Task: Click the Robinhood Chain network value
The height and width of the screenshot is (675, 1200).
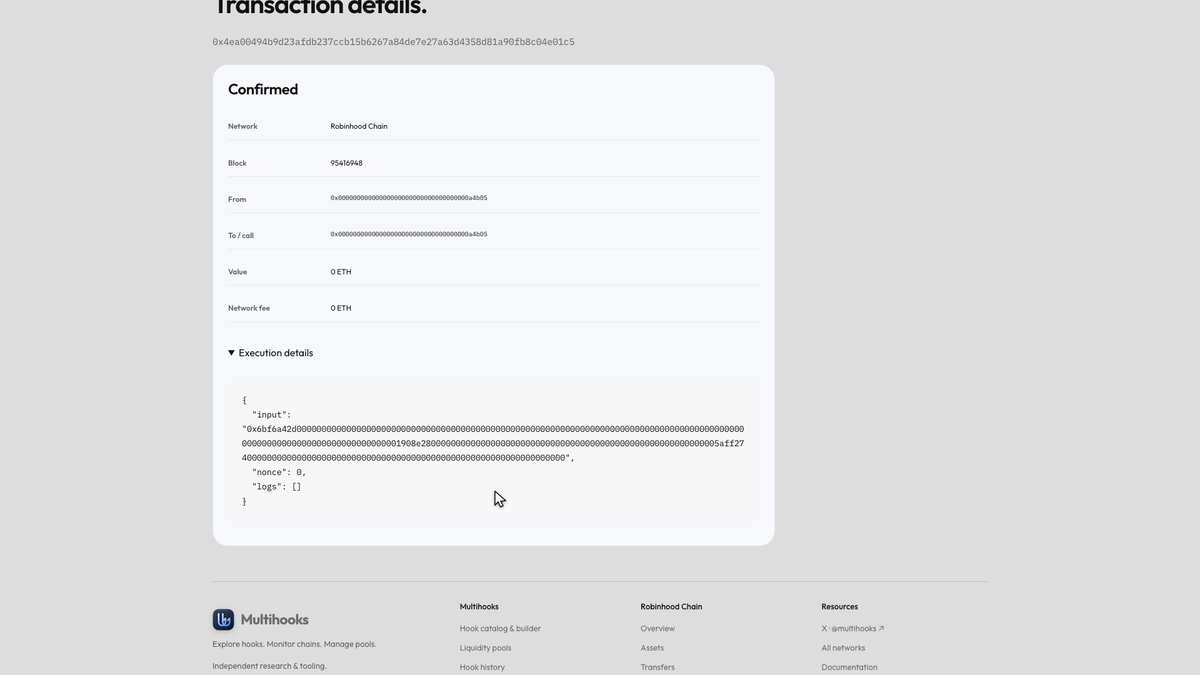Action: (x=359, y=126)
